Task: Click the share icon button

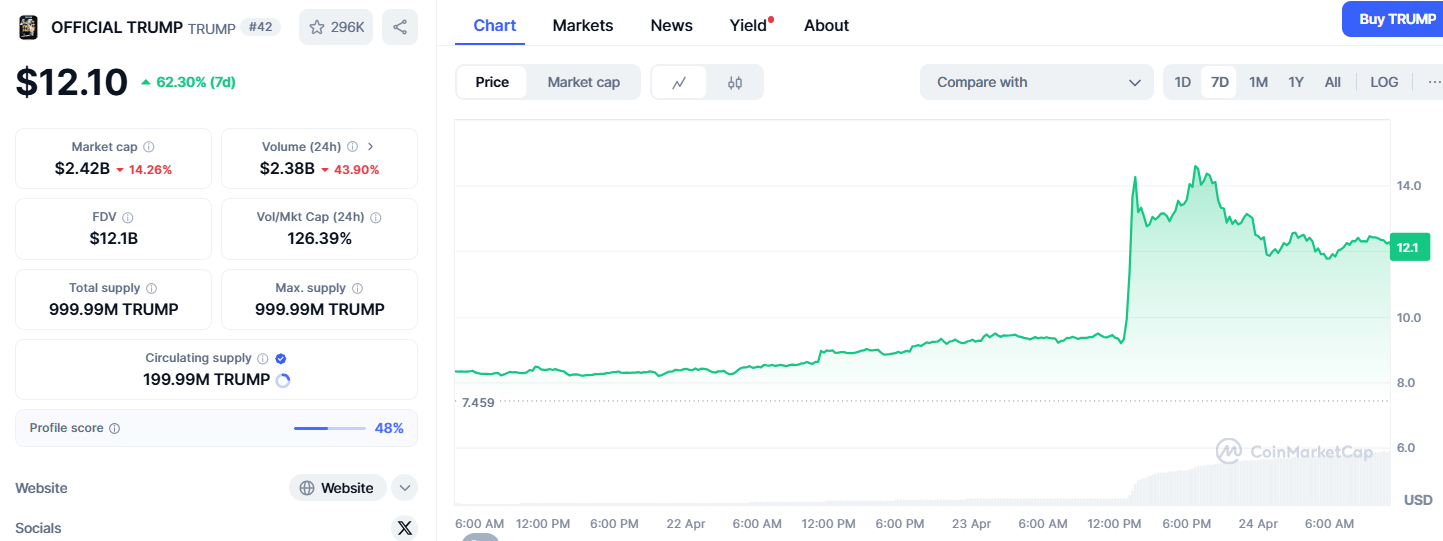Action: coord(400,27)
